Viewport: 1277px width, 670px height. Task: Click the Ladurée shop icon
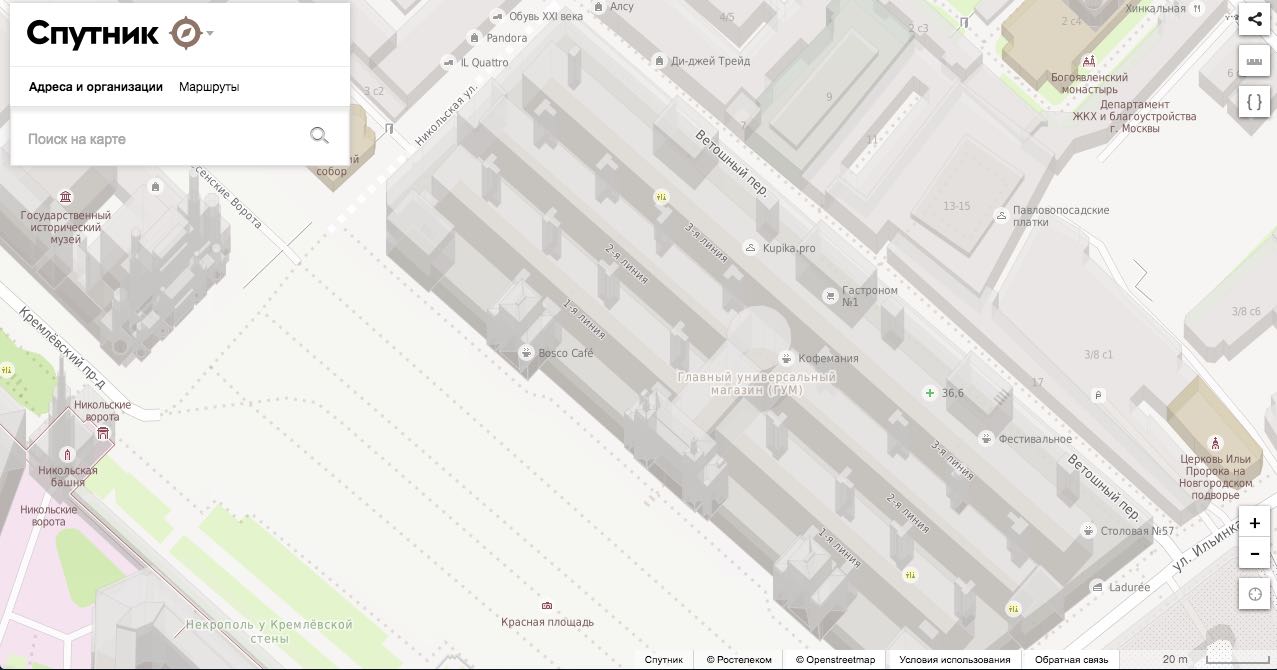[x=1097, y=587]
